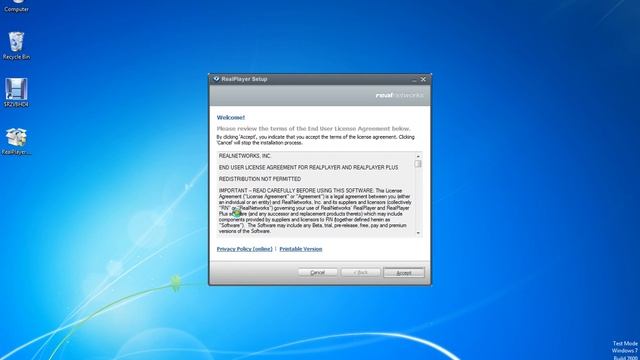Minimize the RealPlayer Setup window
Viewport: 640px width, 360px height.
point(414,80)
